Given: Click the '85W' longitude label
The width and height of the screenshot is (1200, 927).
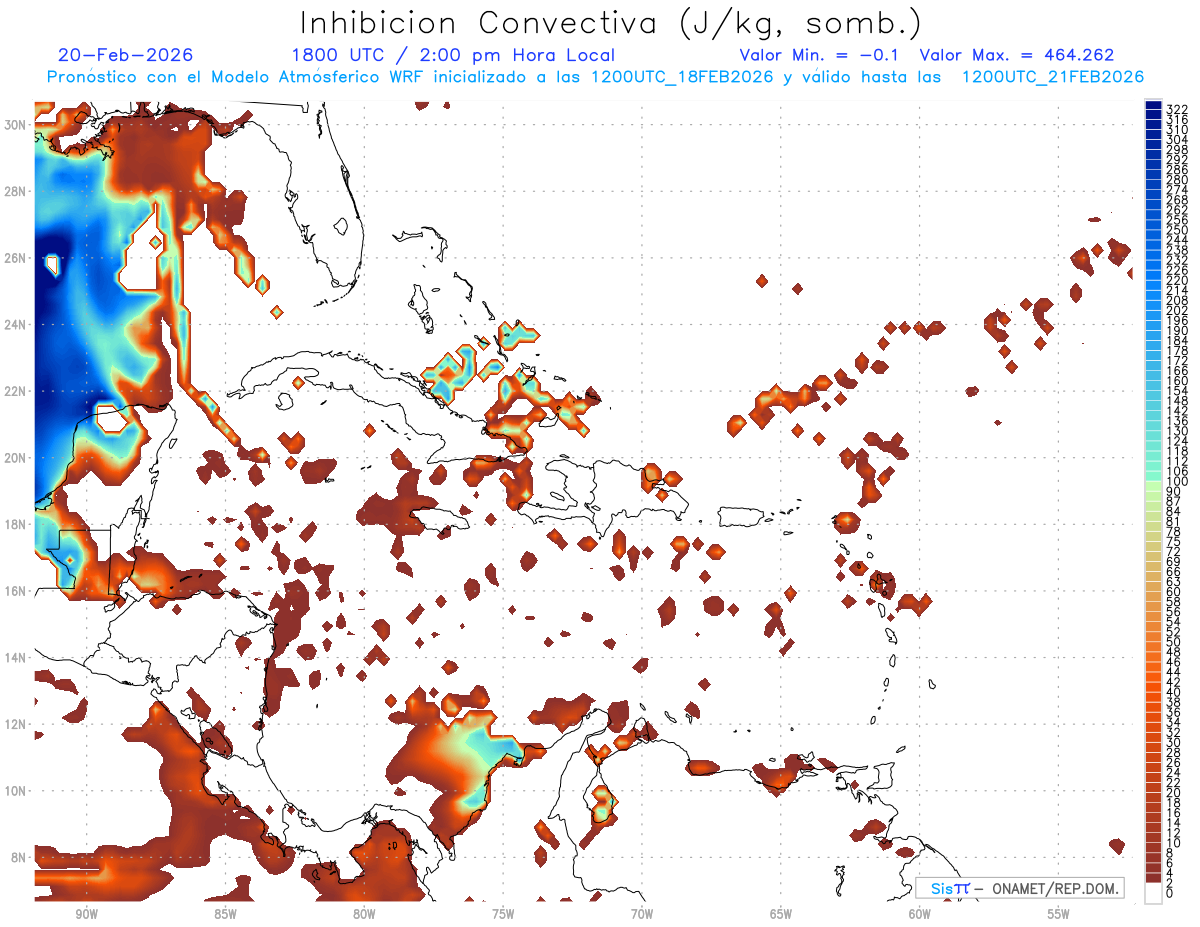Looking at the screenshot, I should 225,915.
